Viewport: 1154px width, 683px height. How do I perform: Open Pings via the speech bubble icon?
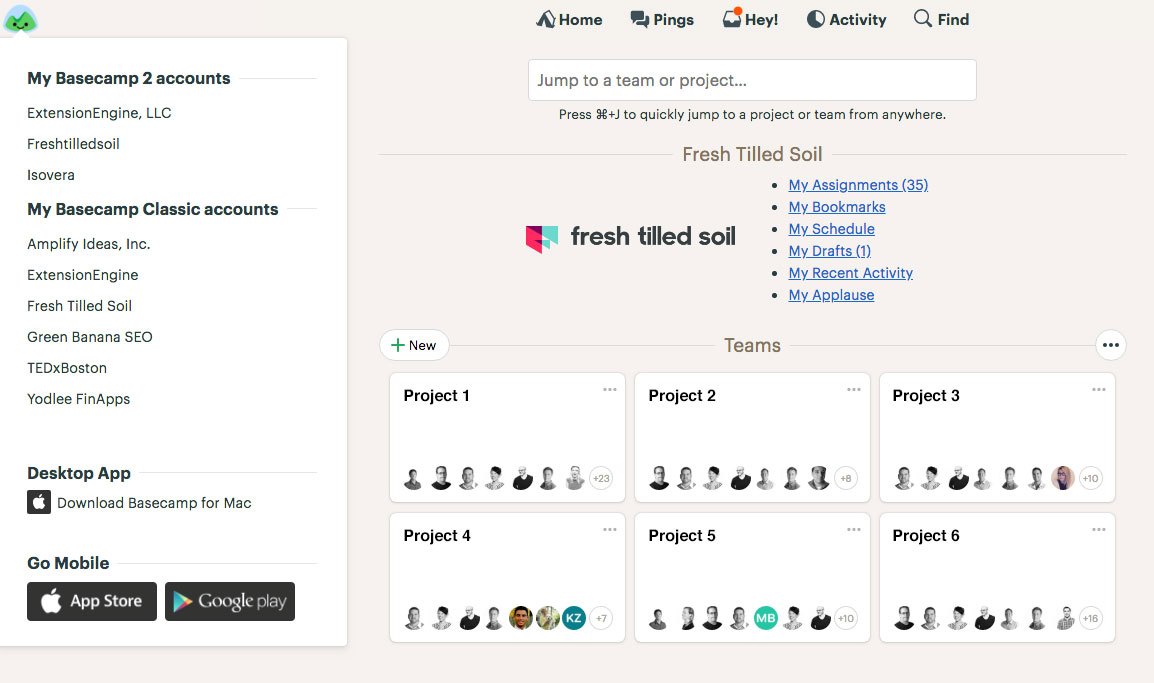pyautogui.click(x=637, y=19)
